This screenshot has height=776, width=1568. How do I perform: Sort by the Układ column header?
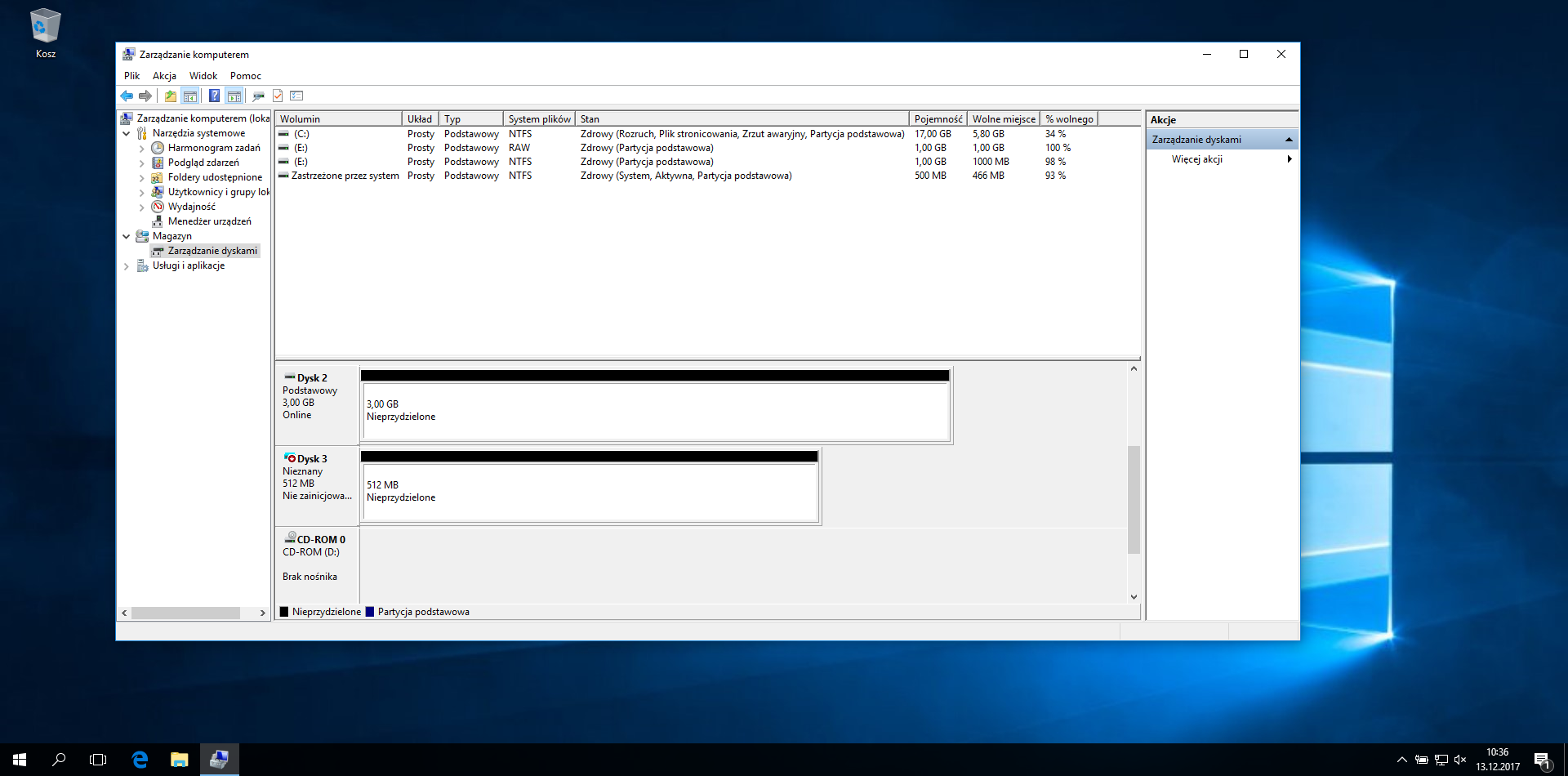[421, 119]
